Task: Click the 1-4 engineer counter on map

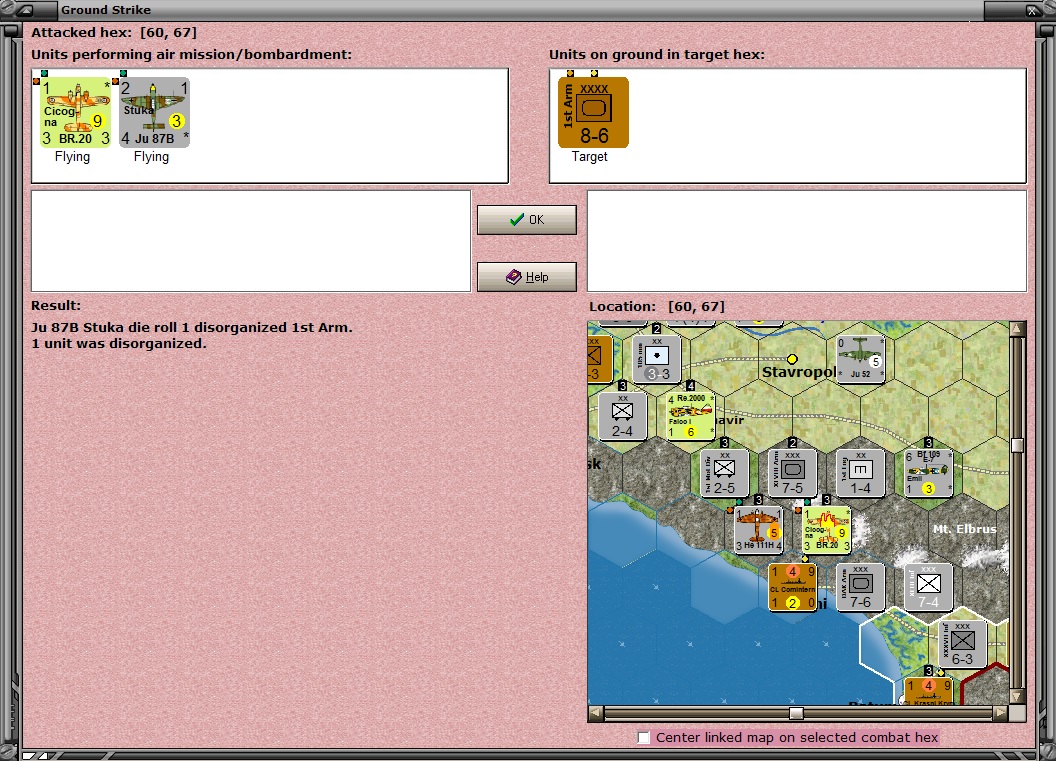Action: (x=860, y=473)
